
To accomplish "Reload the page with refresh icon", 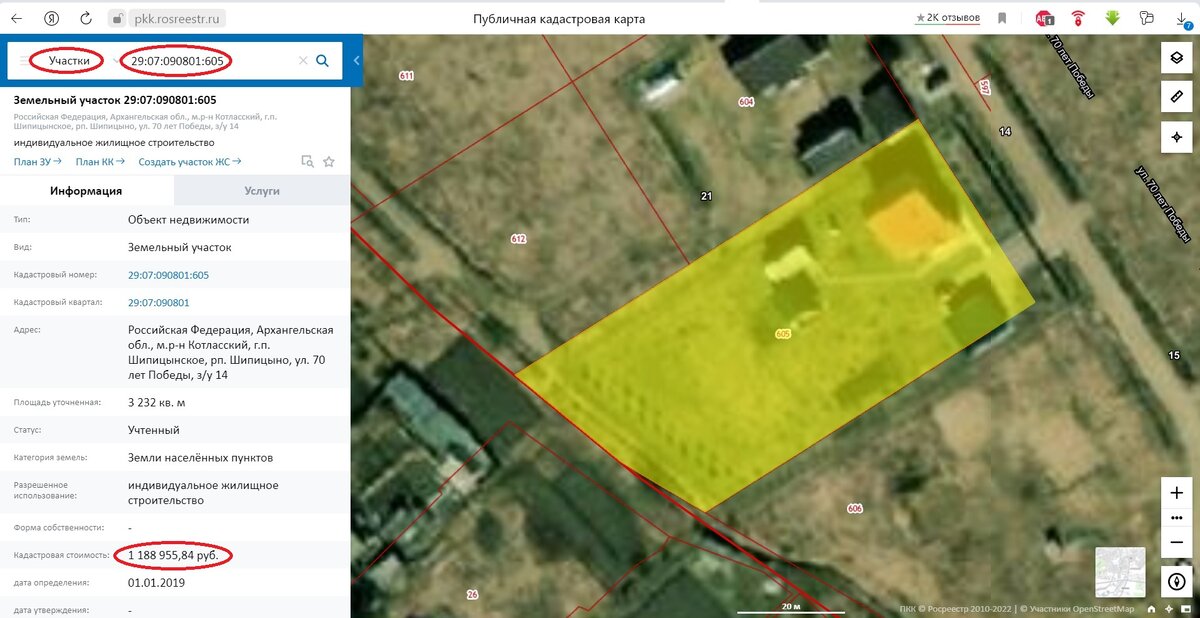I will pos(85,18).
